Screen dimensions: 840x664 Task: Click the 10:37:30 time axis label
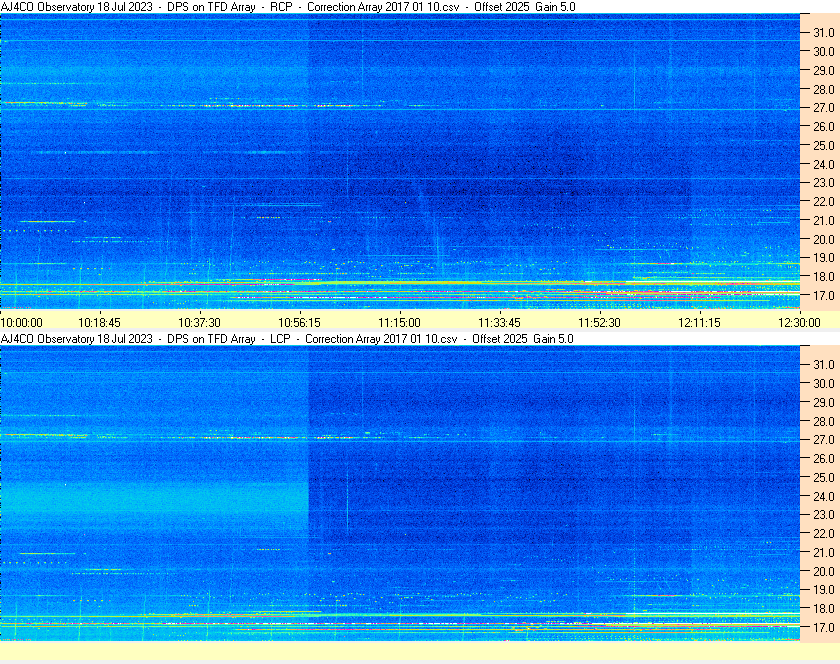pos(199,323)
